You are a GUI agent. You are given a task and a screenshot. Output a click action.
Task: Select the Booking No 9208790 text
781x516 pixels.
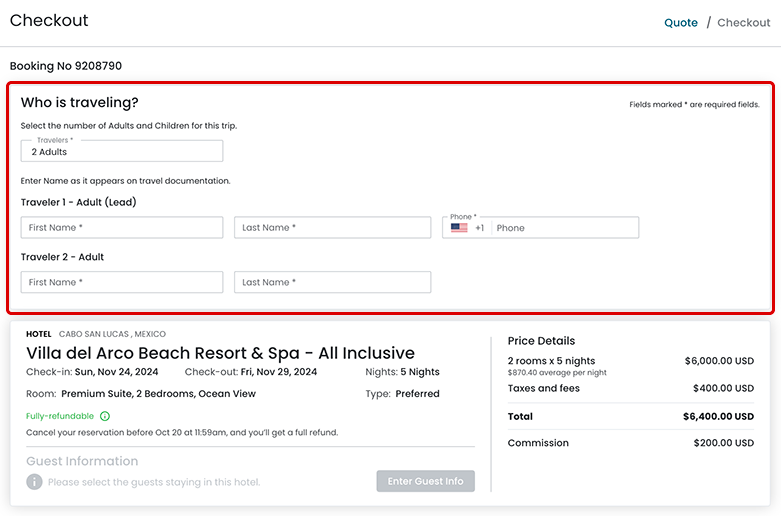66,66
